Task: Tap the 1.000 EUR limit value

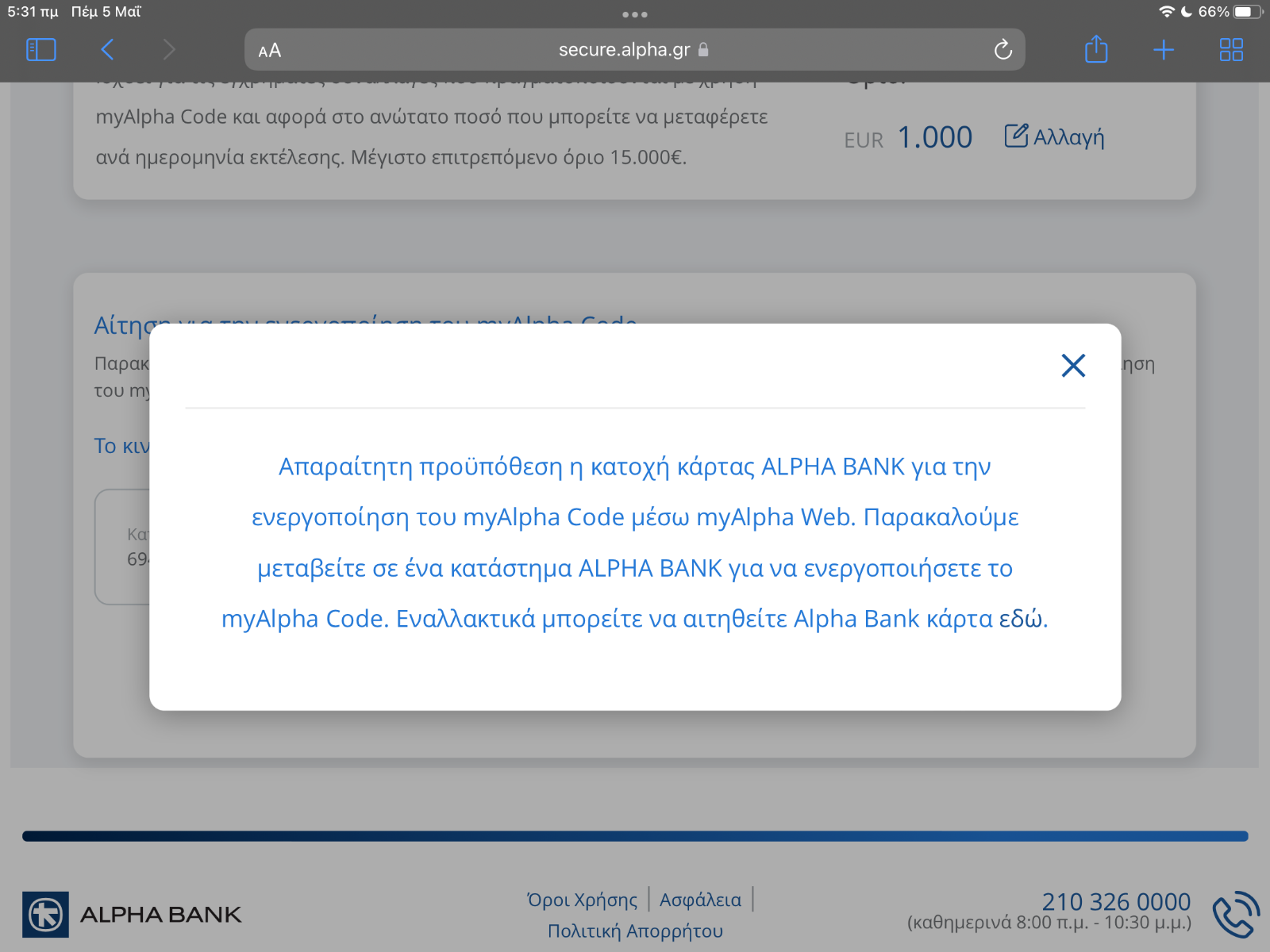Action: (x=934, y=137)
